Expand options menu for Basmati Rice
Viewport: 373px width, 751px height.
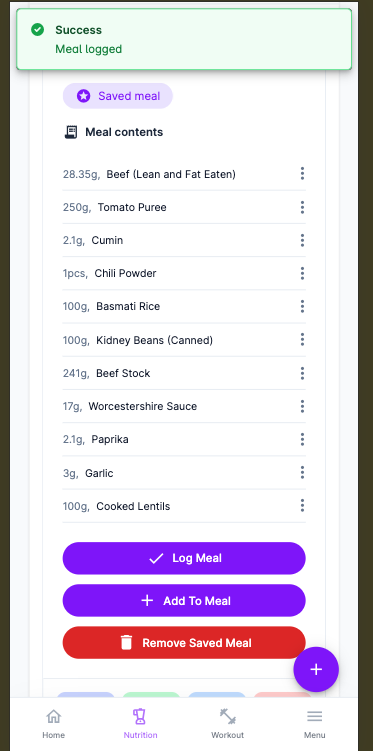point(302,306)
